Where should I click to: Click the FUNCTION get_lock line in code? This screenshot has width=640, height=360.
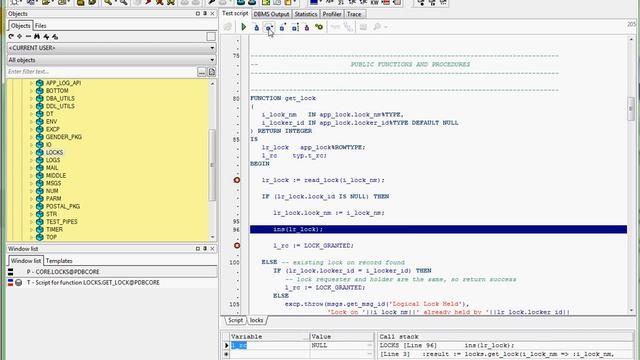coord(283,98)
